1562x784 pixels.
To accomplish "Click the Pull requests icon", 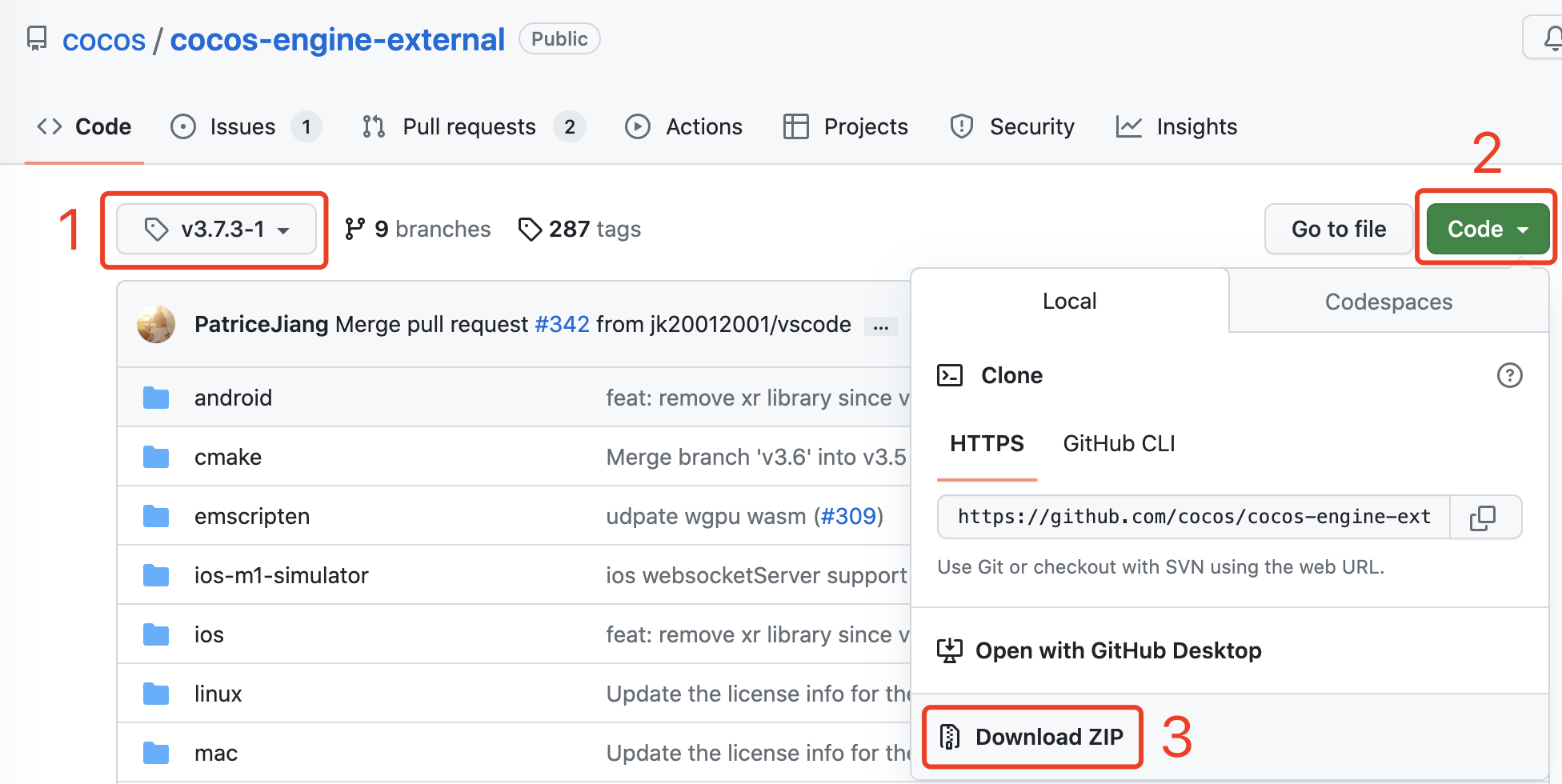I will coord(374,126).
